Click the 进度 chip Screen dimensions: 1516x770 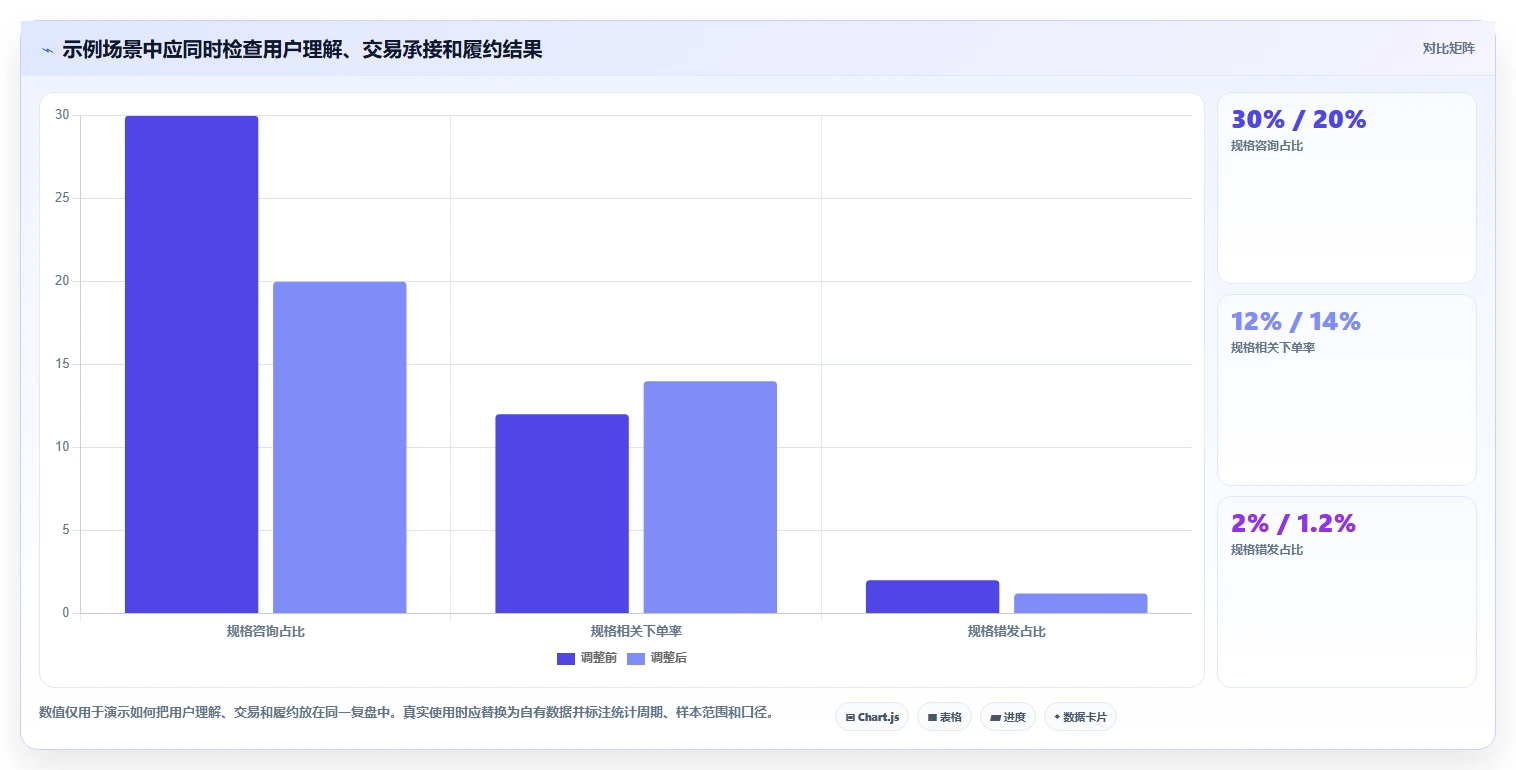click(1008, 717)
